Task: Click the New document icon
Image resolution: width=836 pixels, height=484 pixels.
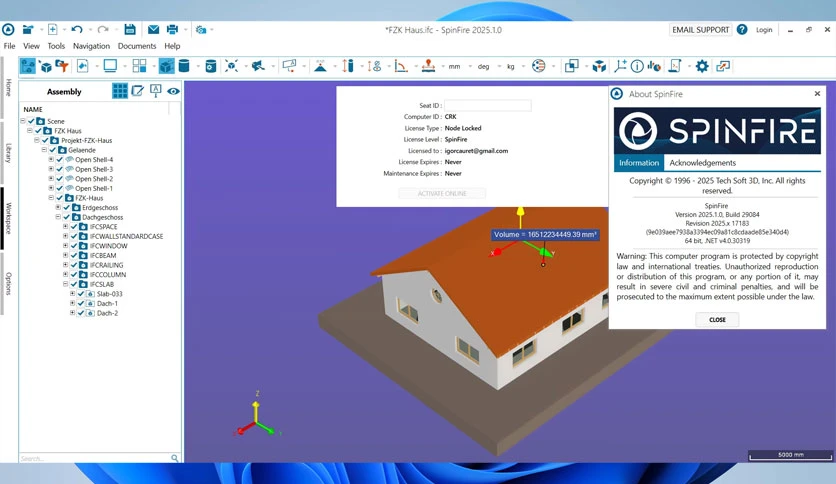Action: pos(53,30)
